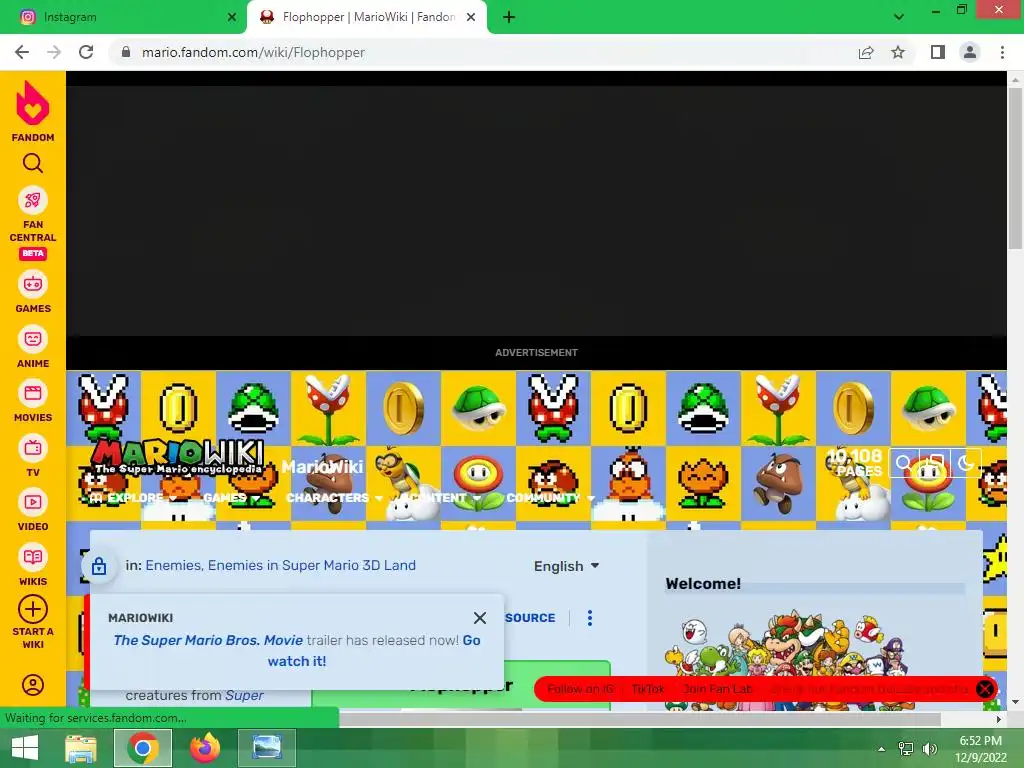Open the volume control tray icon
1024x768 pixels.
[x=929, y=748]
